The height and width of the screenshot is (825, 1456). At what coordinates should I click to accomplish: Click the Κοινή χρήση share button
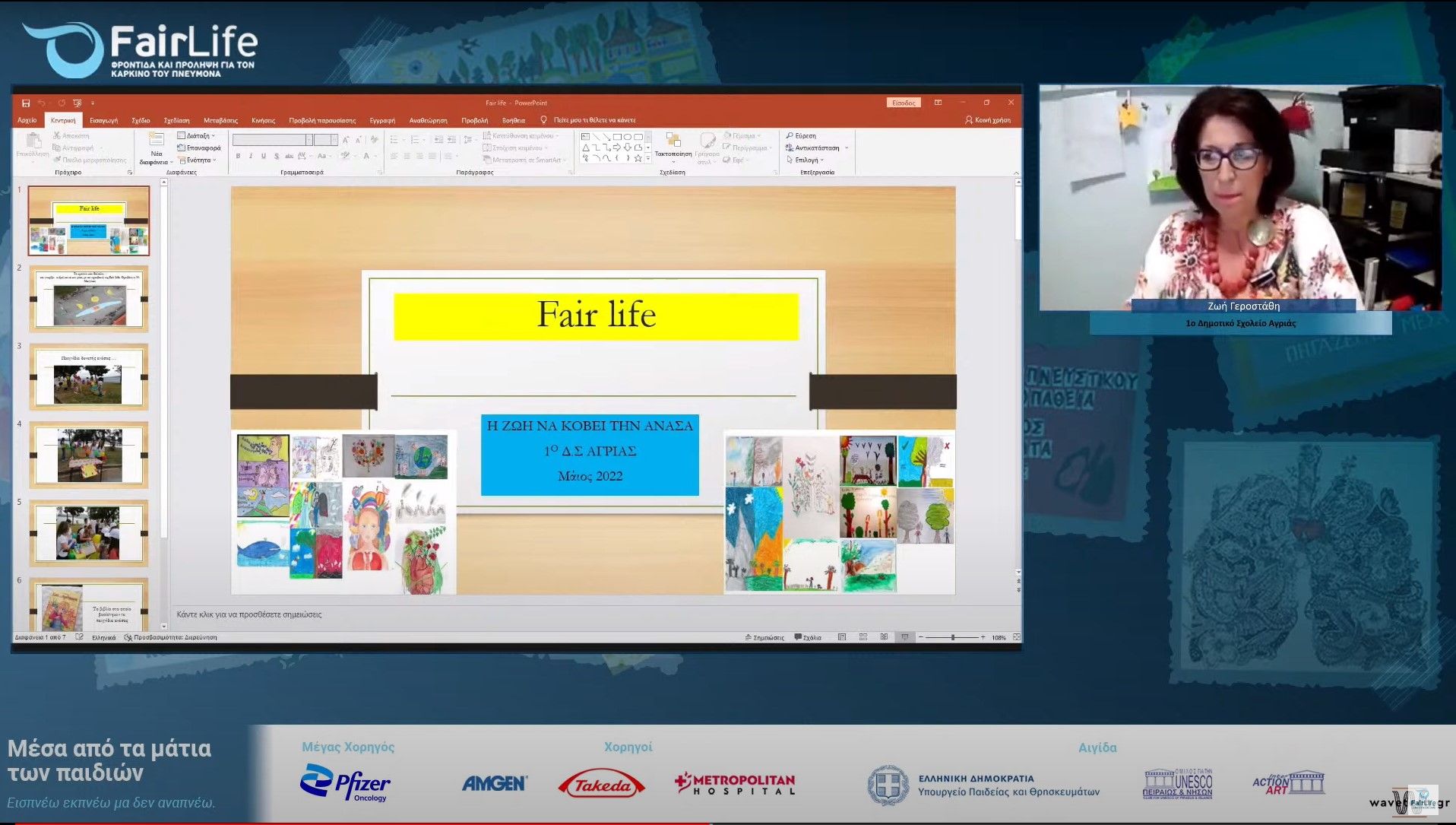coord(988,120)
